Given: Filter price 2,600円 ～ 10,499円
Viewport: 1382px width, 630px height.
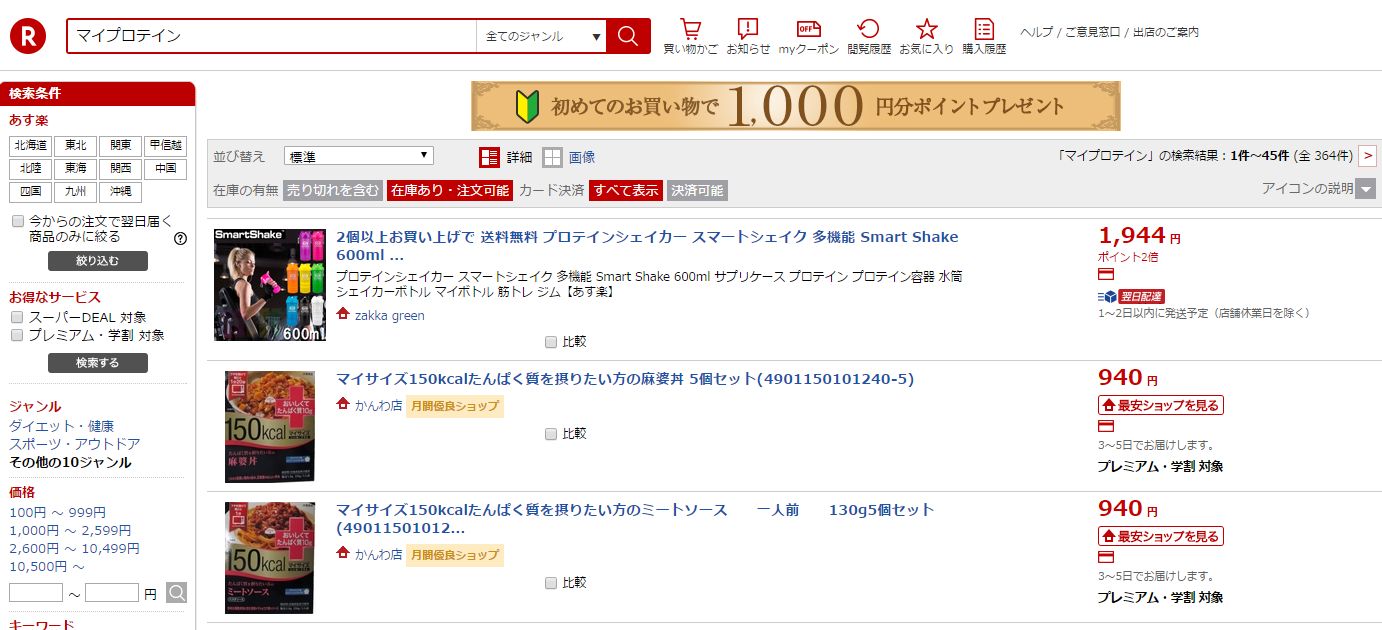Looking at the screenshot, I should pyautogui.click(x=74, y=549).
